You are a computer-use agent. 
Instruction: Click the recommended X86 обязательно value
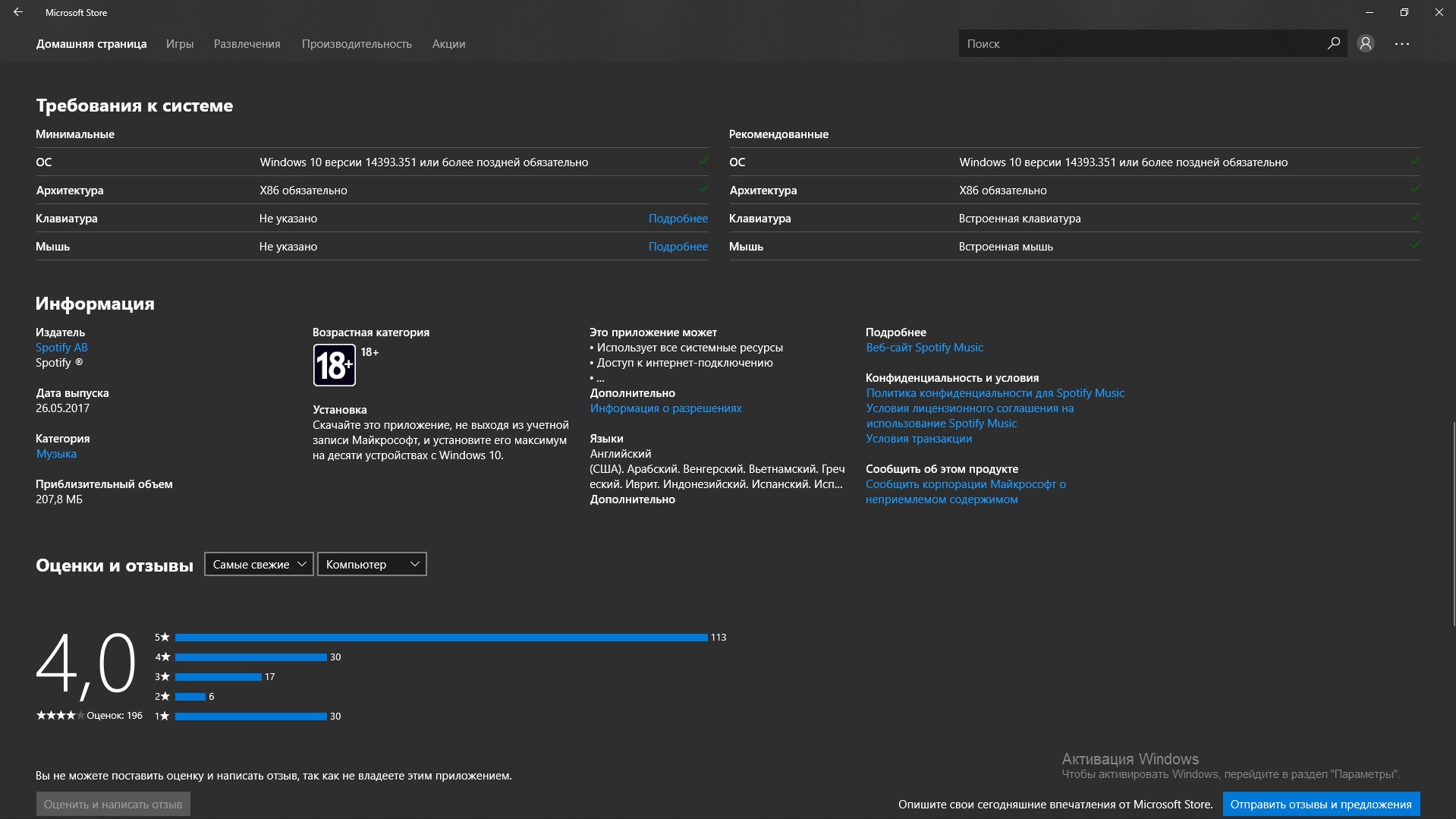pos(1002,191)
